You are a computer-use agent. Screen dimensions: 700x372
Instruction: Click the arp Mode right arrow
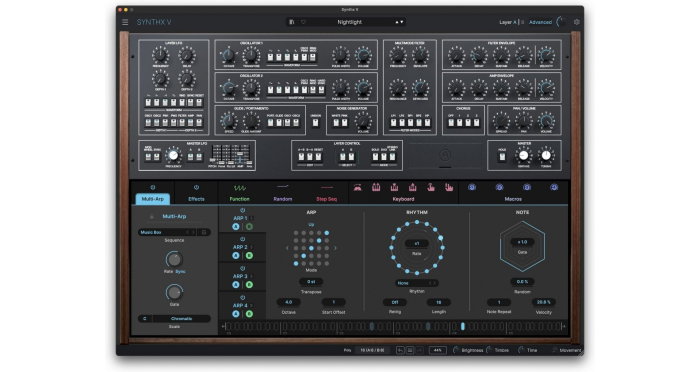[x=335, y=248]
